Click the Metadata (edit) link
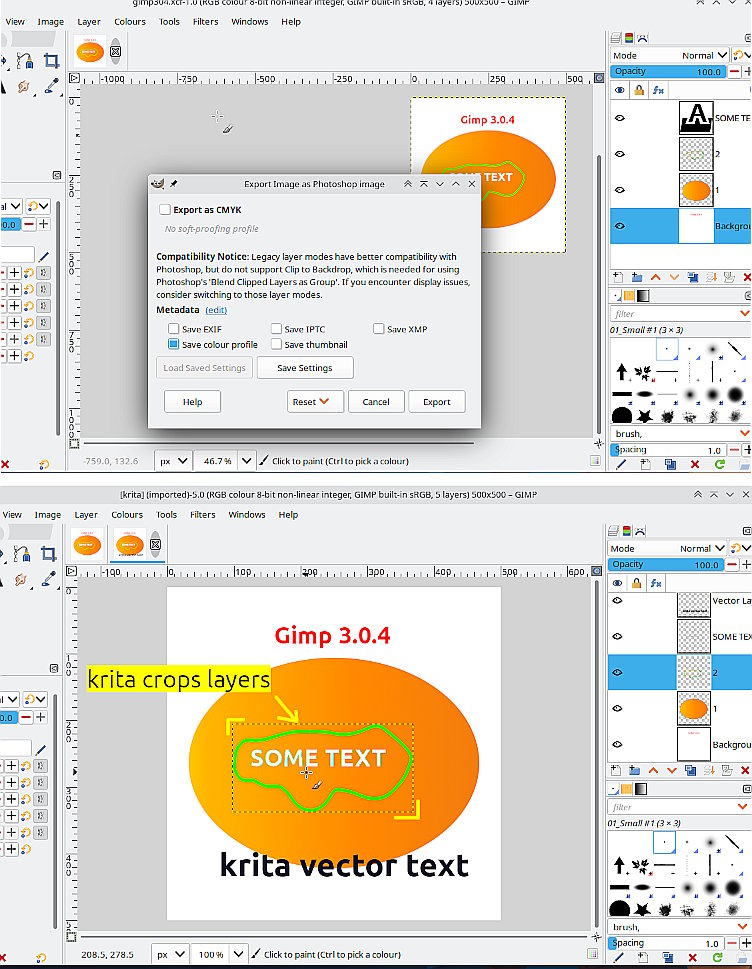 216,310
